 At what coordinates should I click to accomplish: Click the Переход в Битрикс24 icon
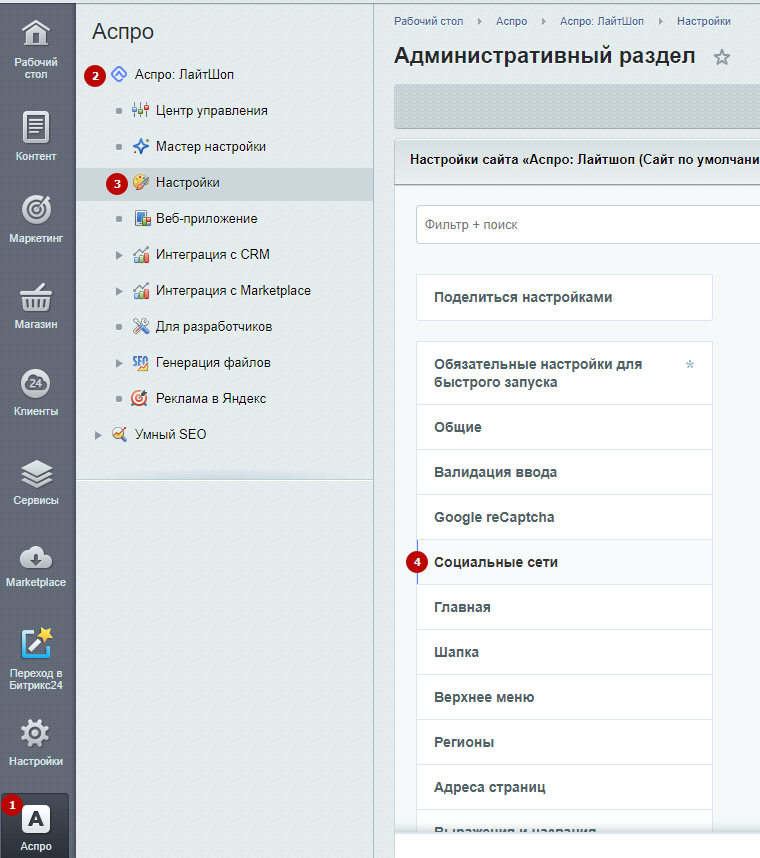pos(36,643)
